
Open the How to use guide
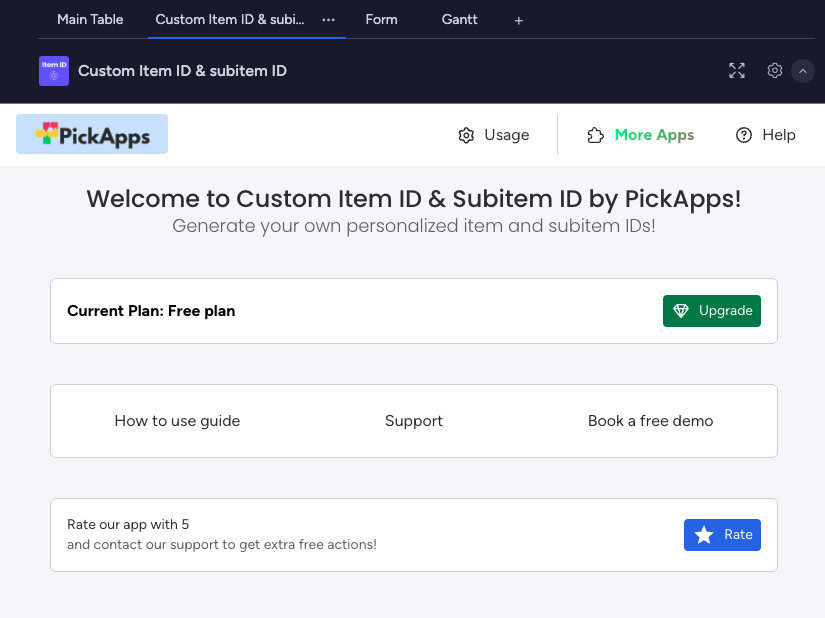tap(177, 421)
